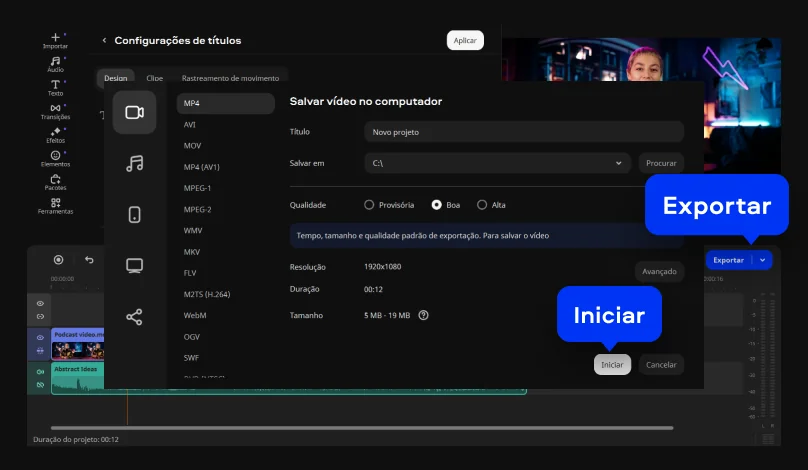Go back from Configurações de títulos

pos(104,41)
